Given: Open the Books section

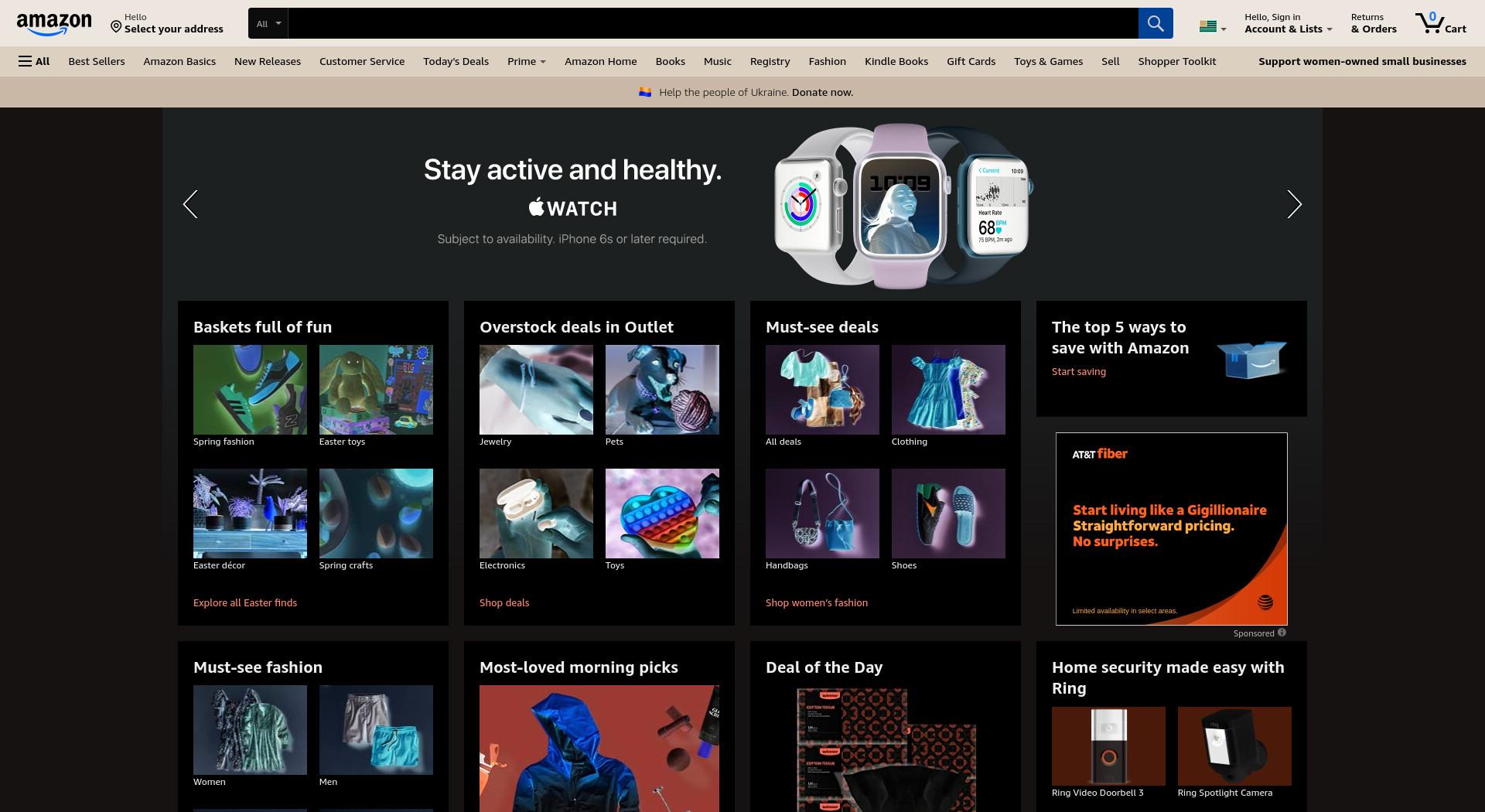Looking at the screenshot, I should (671, 61).
